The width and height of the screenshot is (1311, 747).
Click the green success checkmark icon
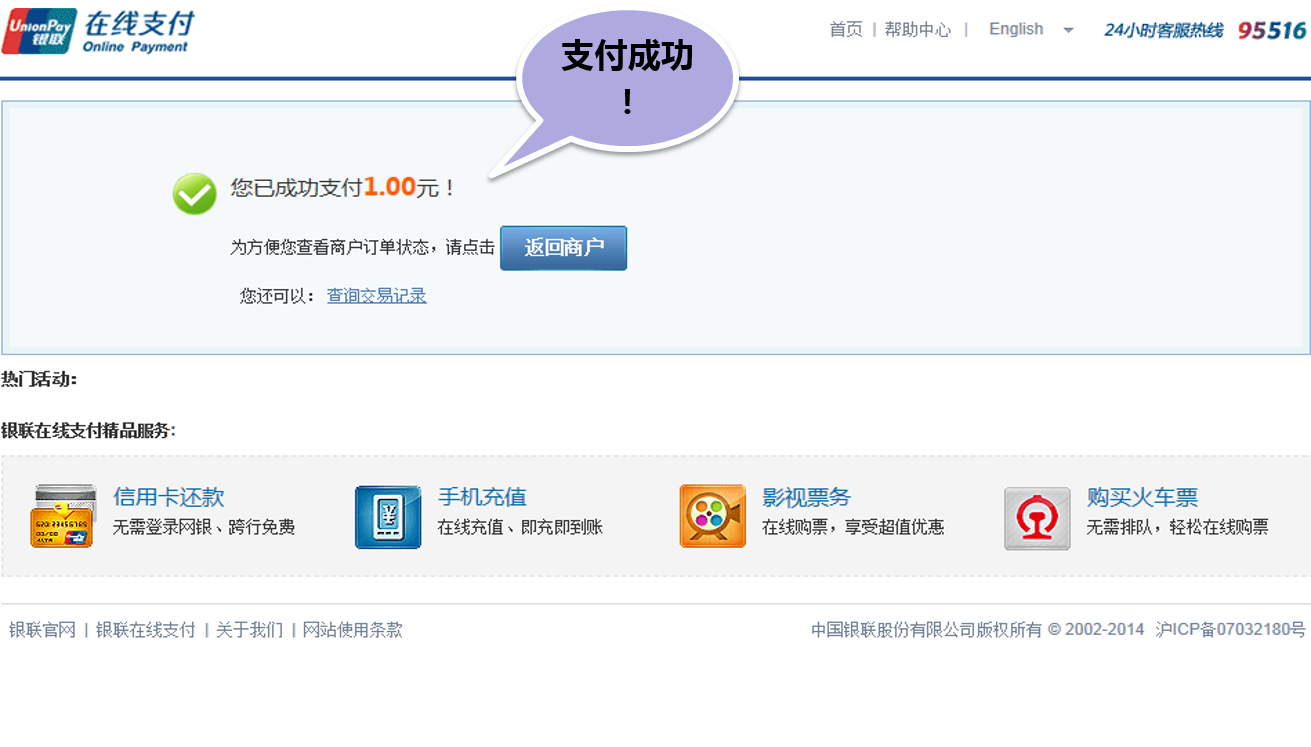[x=194, y=194]
